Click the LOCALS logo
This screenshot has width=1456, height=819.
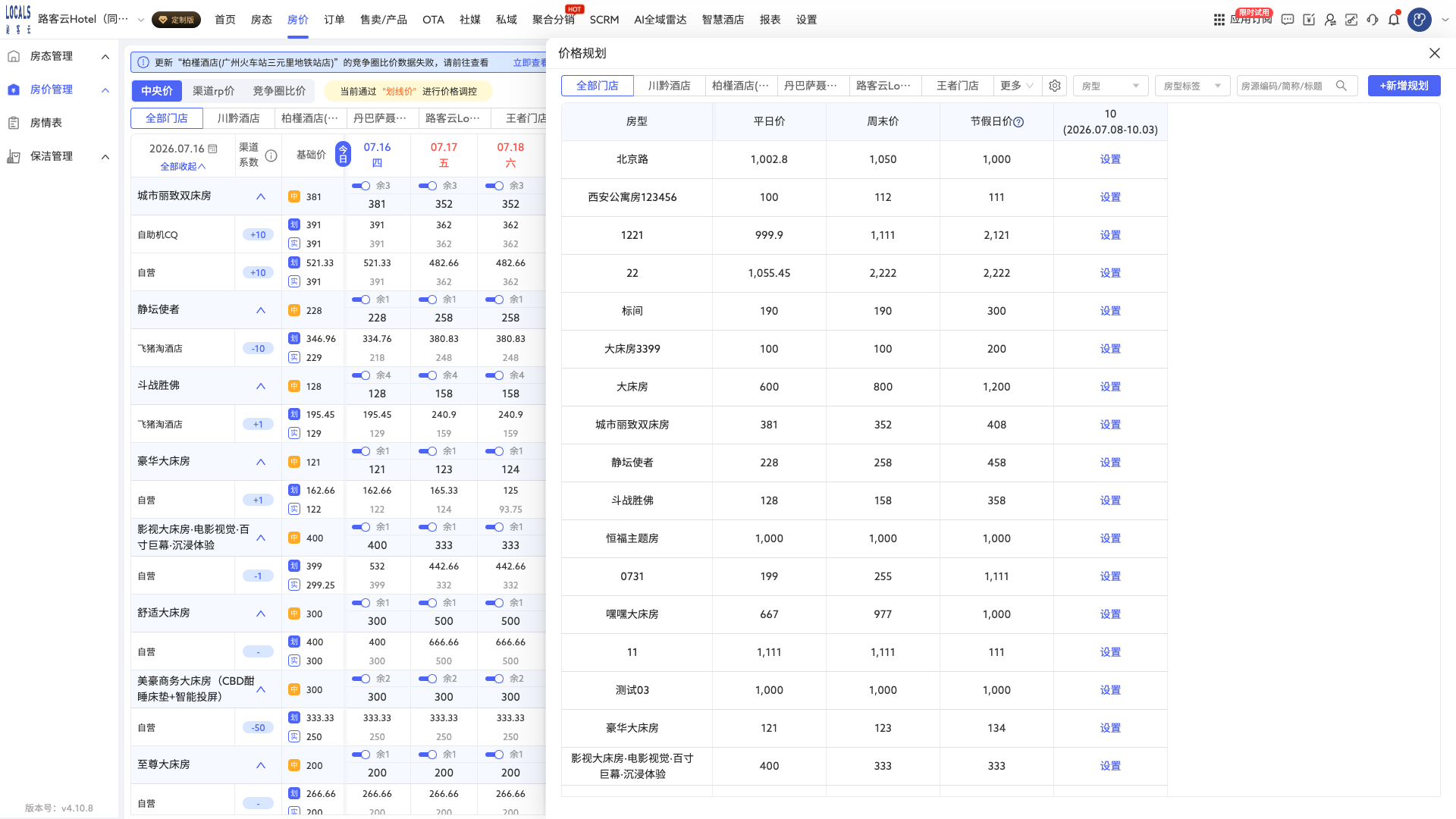tap(18, 19)
